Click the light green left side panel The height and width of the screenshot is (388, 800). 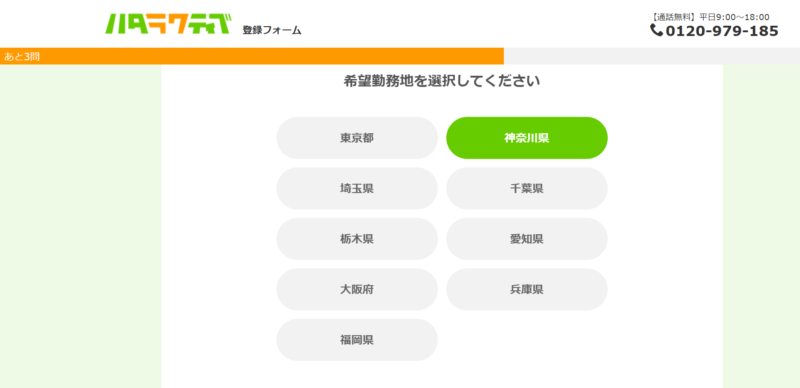tap(81, 226)
